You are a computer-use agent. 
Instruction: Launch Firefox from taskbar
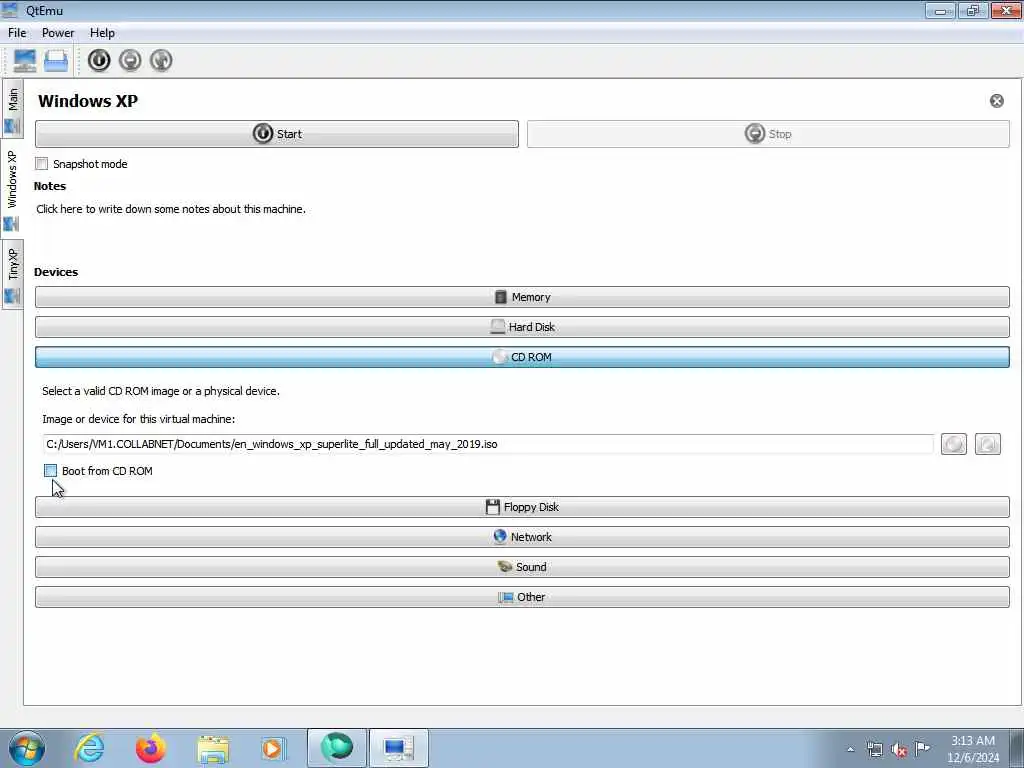coord(151,748)
